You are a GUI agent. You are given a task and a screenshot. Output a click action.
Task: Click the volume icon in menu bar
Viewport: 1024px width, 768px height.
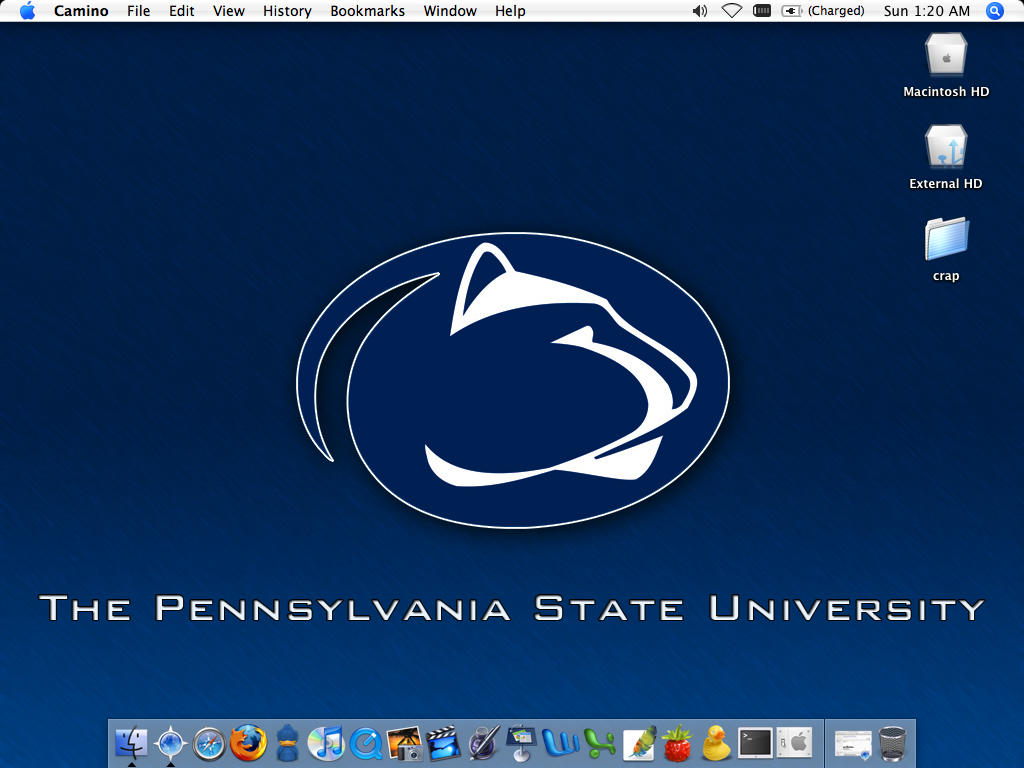(x=700, y=11)
